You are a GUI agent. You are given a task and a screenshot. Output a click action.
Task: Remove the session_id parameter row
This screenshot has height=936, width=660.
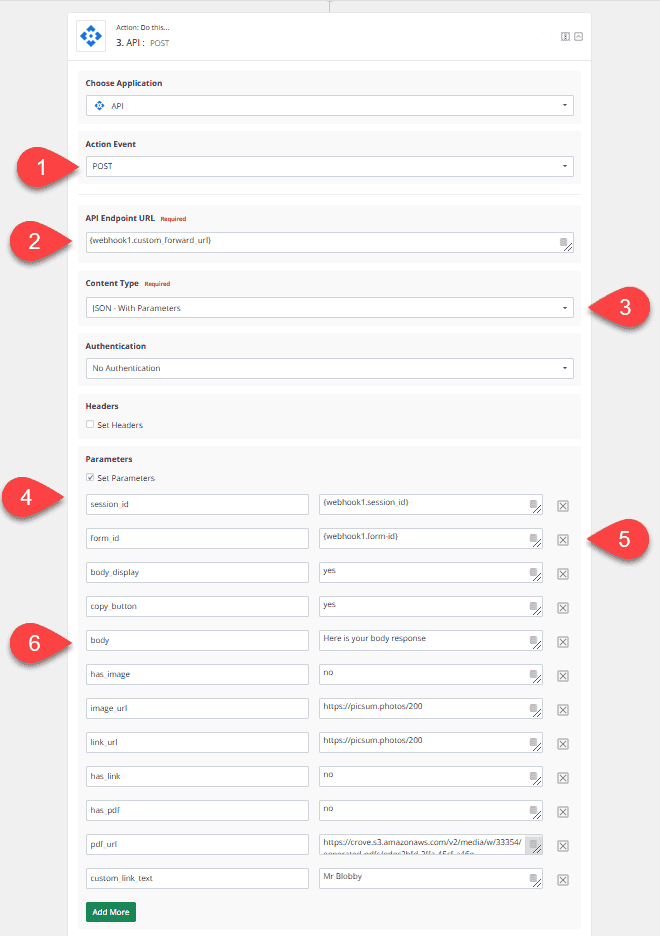coord(563,506)
